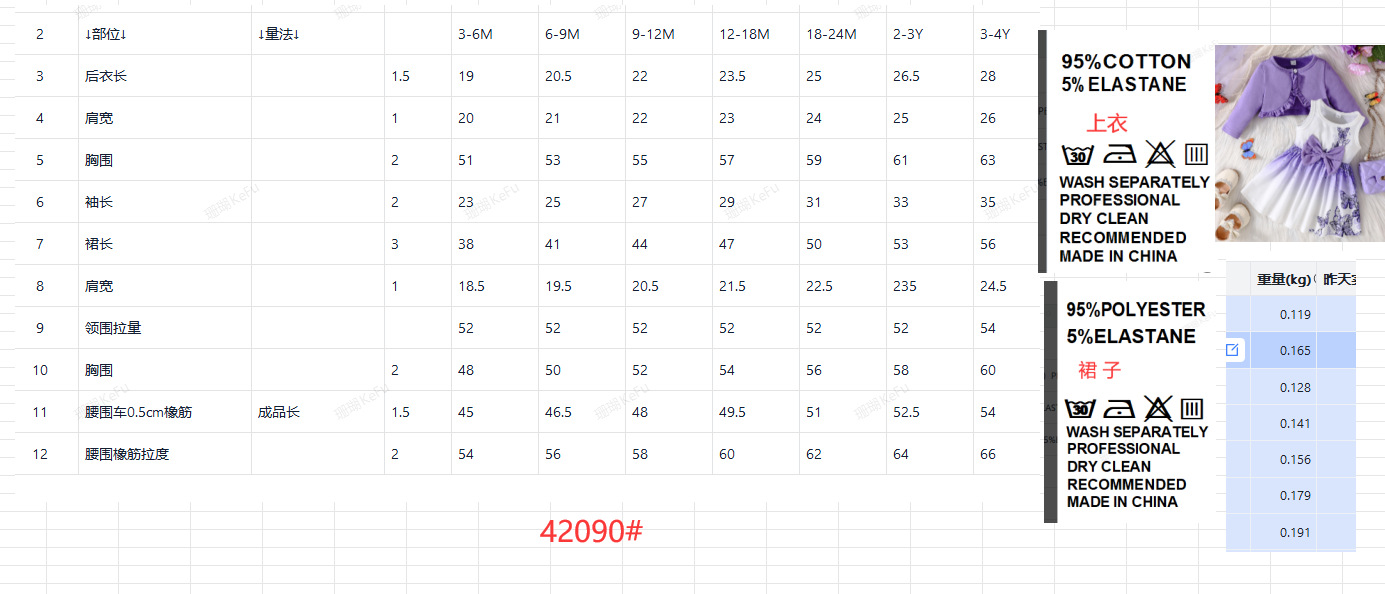This screenshot has width=1385, height=594.
Task: Click the red 42090# style number
Action: coord(591,531)
